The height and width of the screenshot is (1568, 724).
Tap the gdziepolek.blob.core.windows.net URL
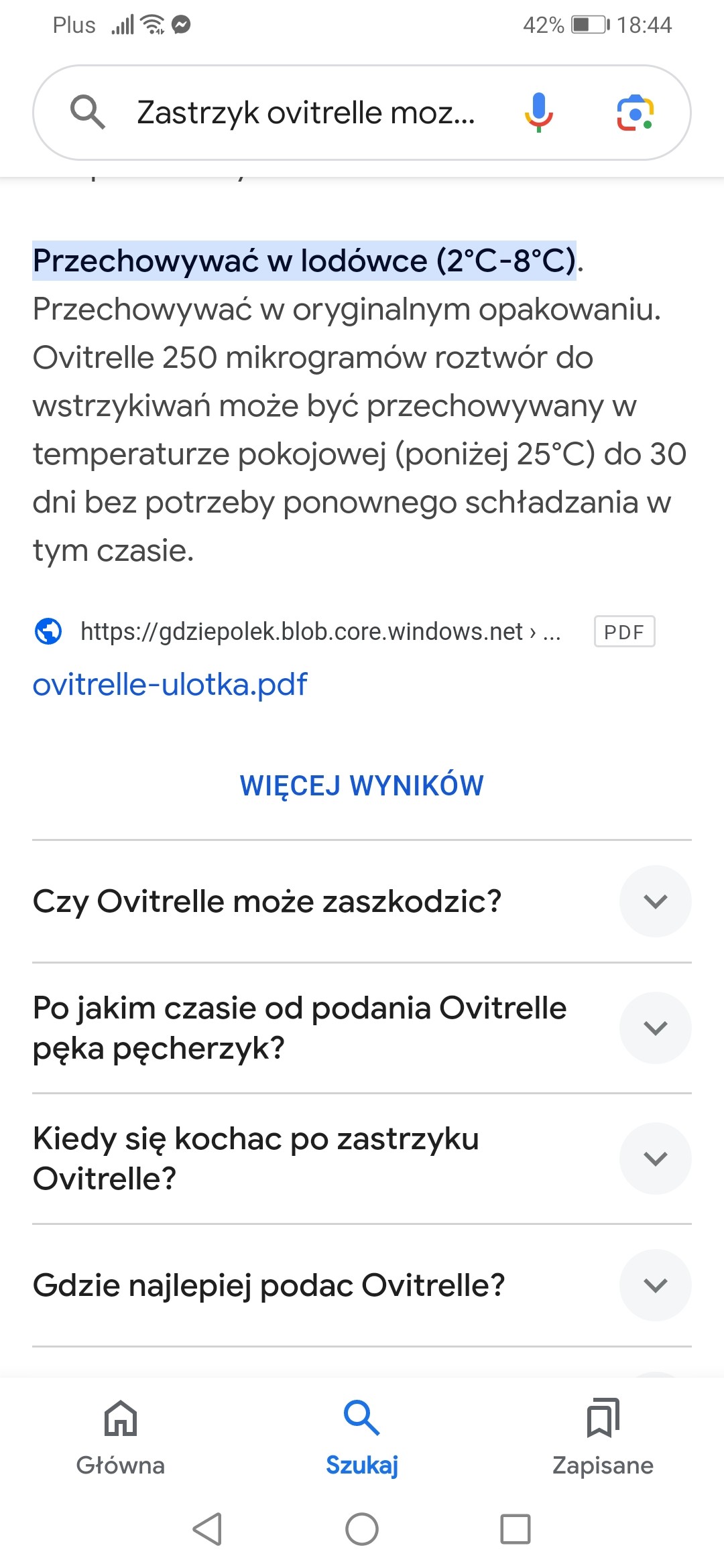point(302,631)
